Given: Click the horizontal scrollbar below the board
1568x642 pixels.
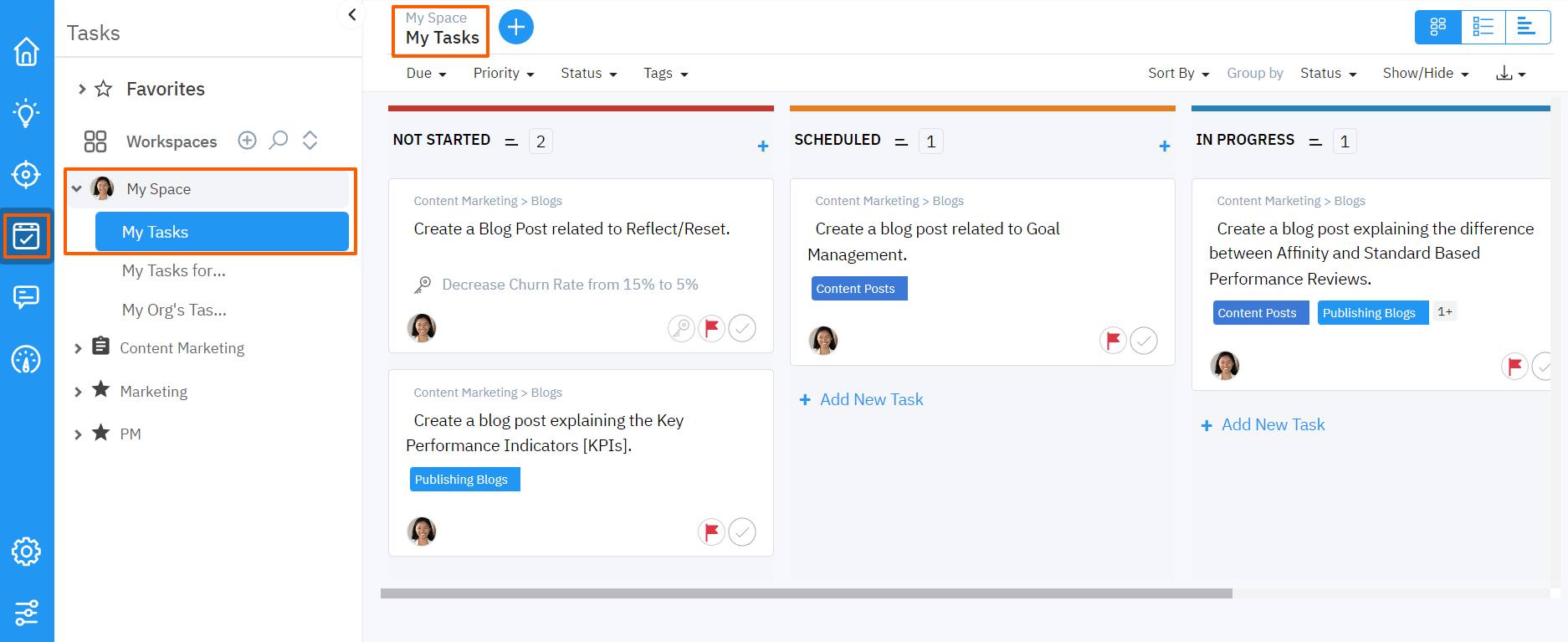Looking at the screenshot, I should click(806, 593).
